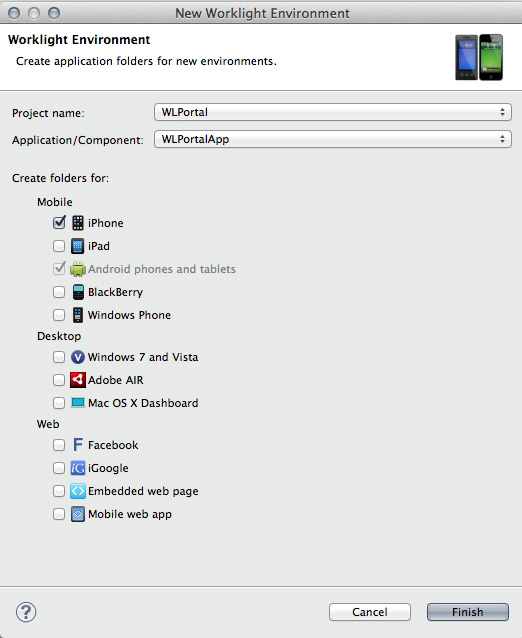Check the BlackBerry checkbox
Screen dimensions: 522x638
(59, 292)
